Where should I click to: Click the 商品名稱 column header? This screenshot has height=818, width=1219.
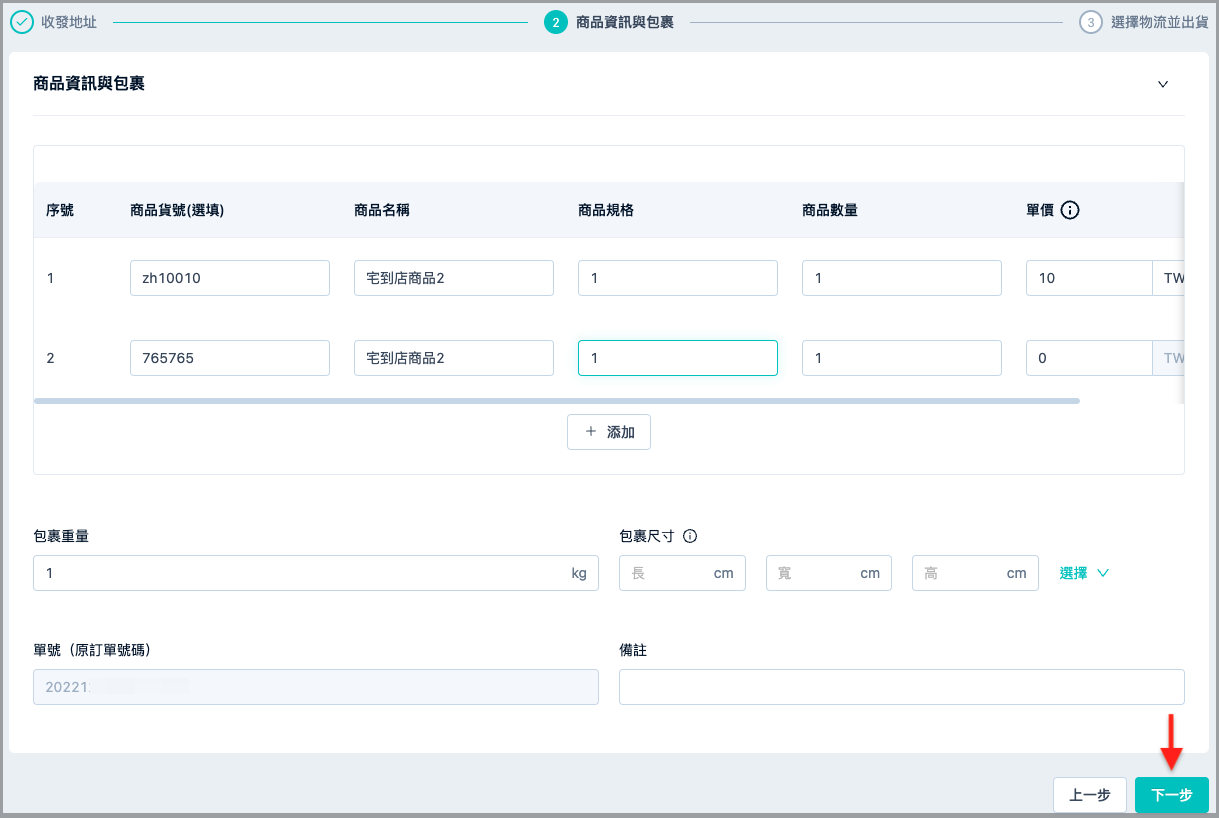(x=382, y=210)
